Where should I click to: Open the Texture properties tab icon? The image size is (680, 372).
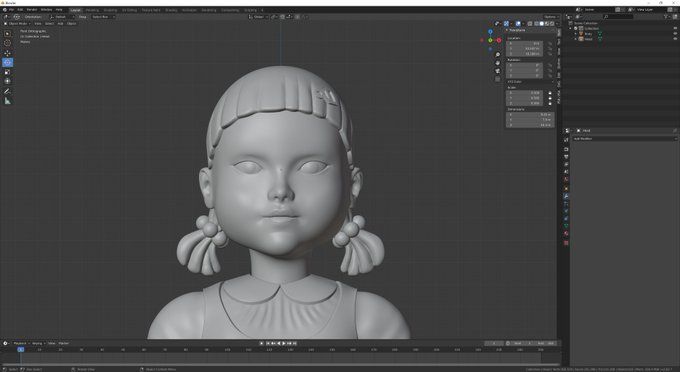pos(566,243)
